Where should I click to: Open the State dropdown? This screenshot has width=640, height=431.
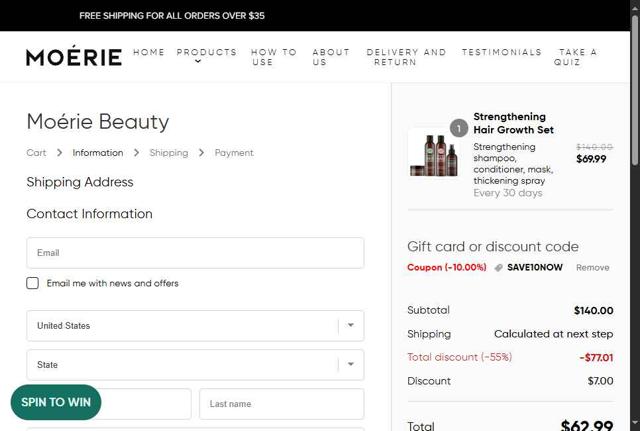click(195, 365)
